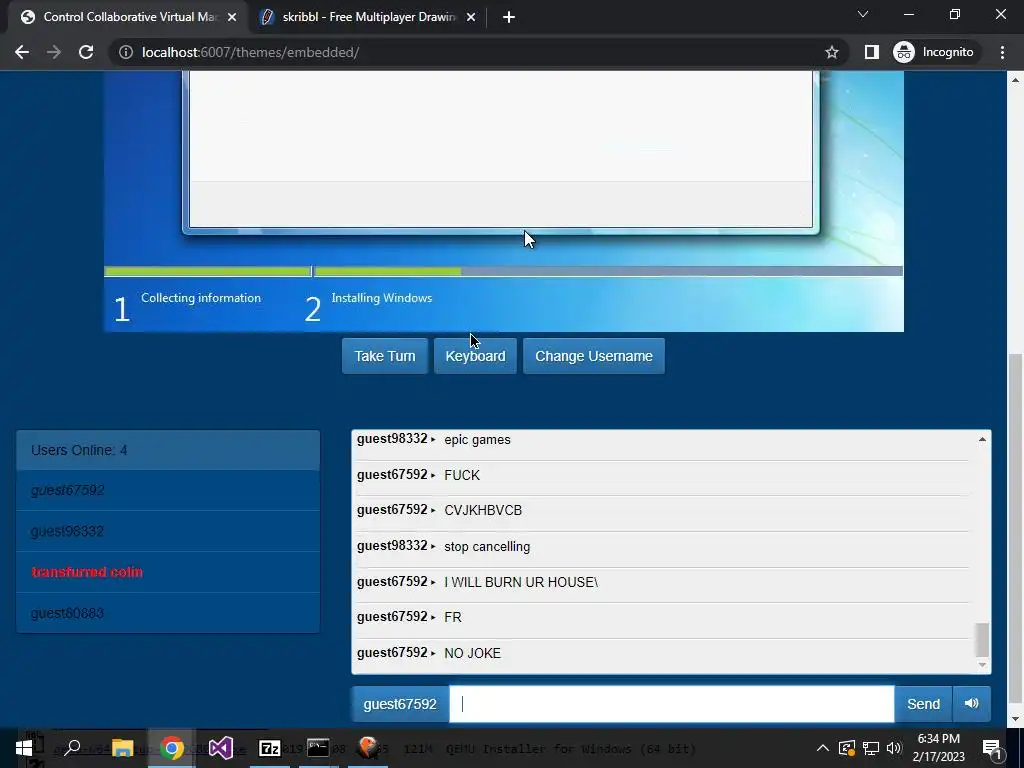The height and width of the screenshot is (768, 1024).
Task: Click Change Username button
Action: 594,356
